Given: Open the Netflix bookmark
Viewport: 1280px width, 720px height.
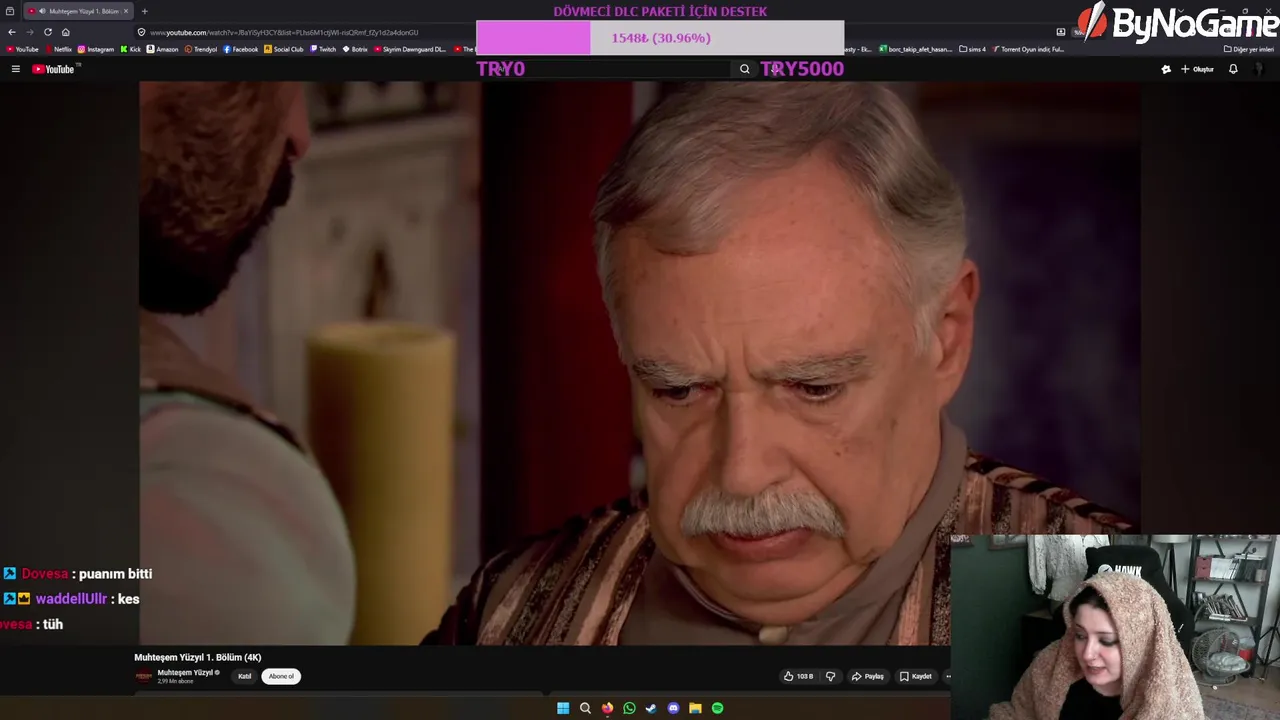Looking at the screenshot, I should click(x=58, y=49).
